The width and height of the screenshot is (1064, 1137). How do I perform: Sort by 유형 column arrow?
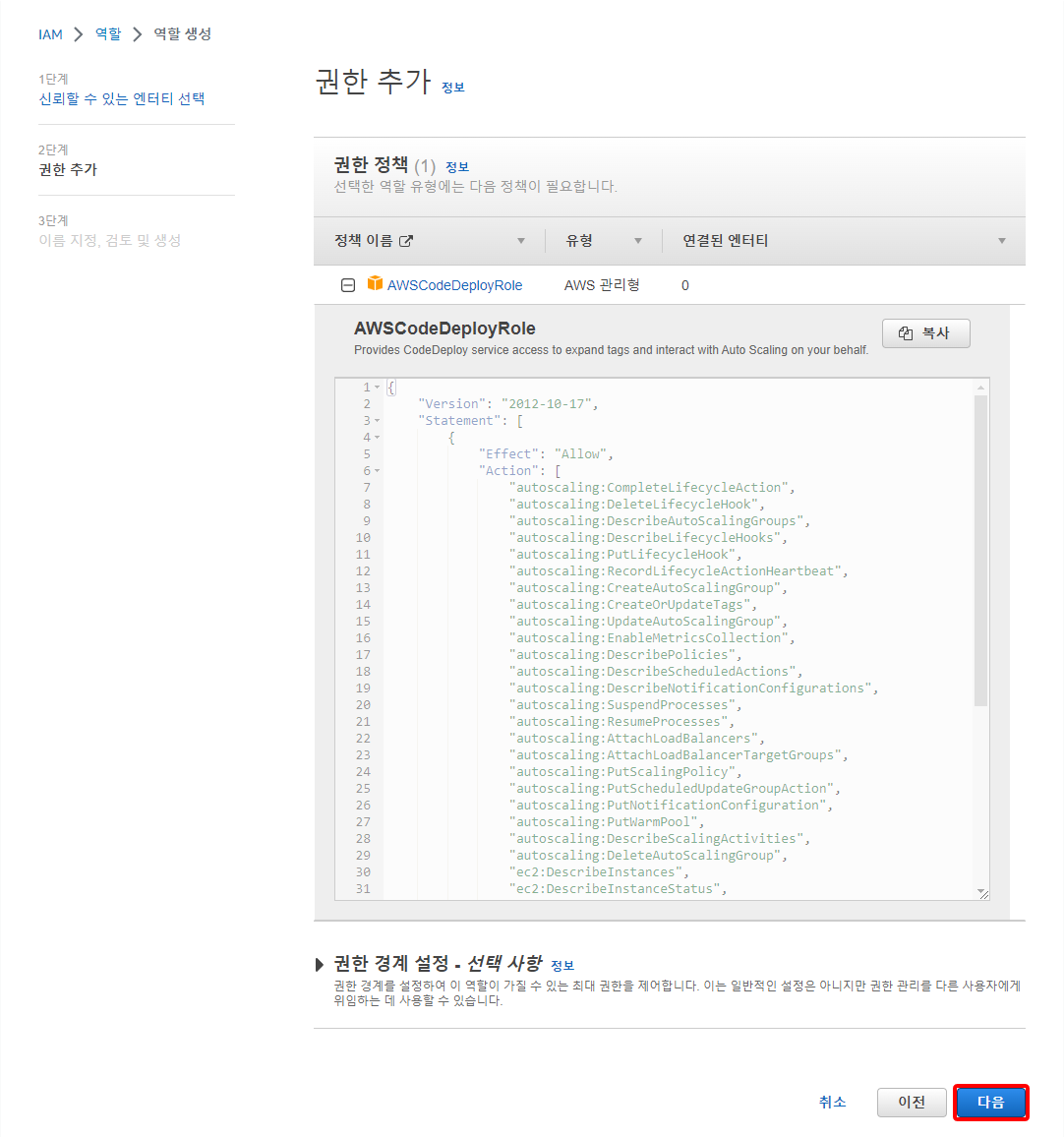(x=638, y=241)
